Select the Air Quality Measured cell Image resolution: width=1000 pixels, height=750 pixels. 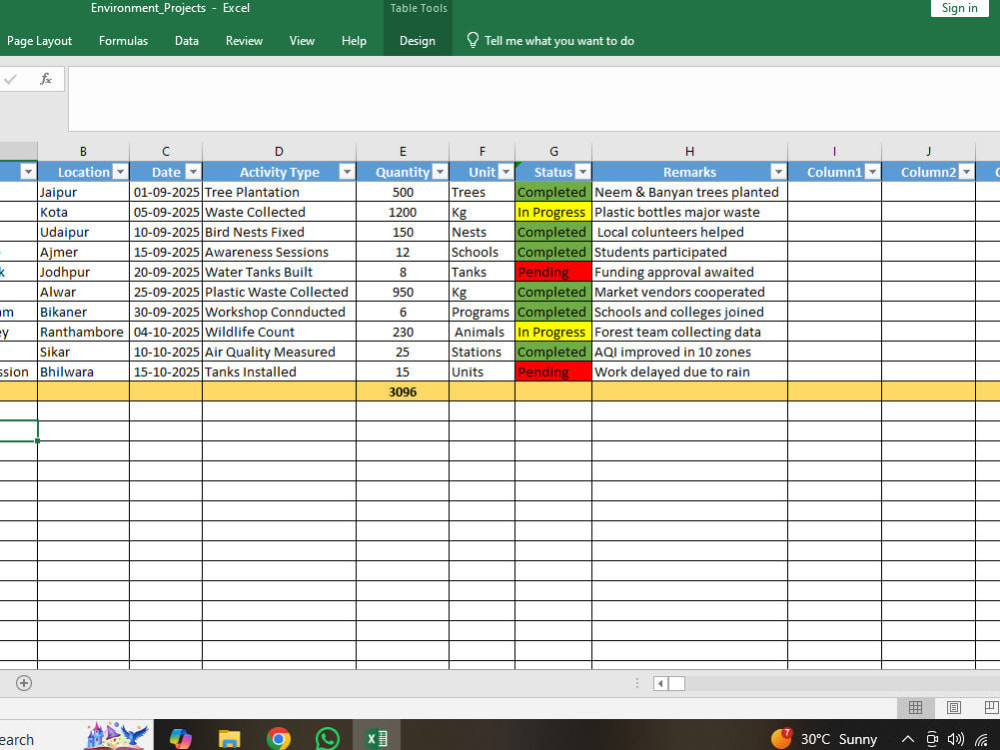point(279,351)
